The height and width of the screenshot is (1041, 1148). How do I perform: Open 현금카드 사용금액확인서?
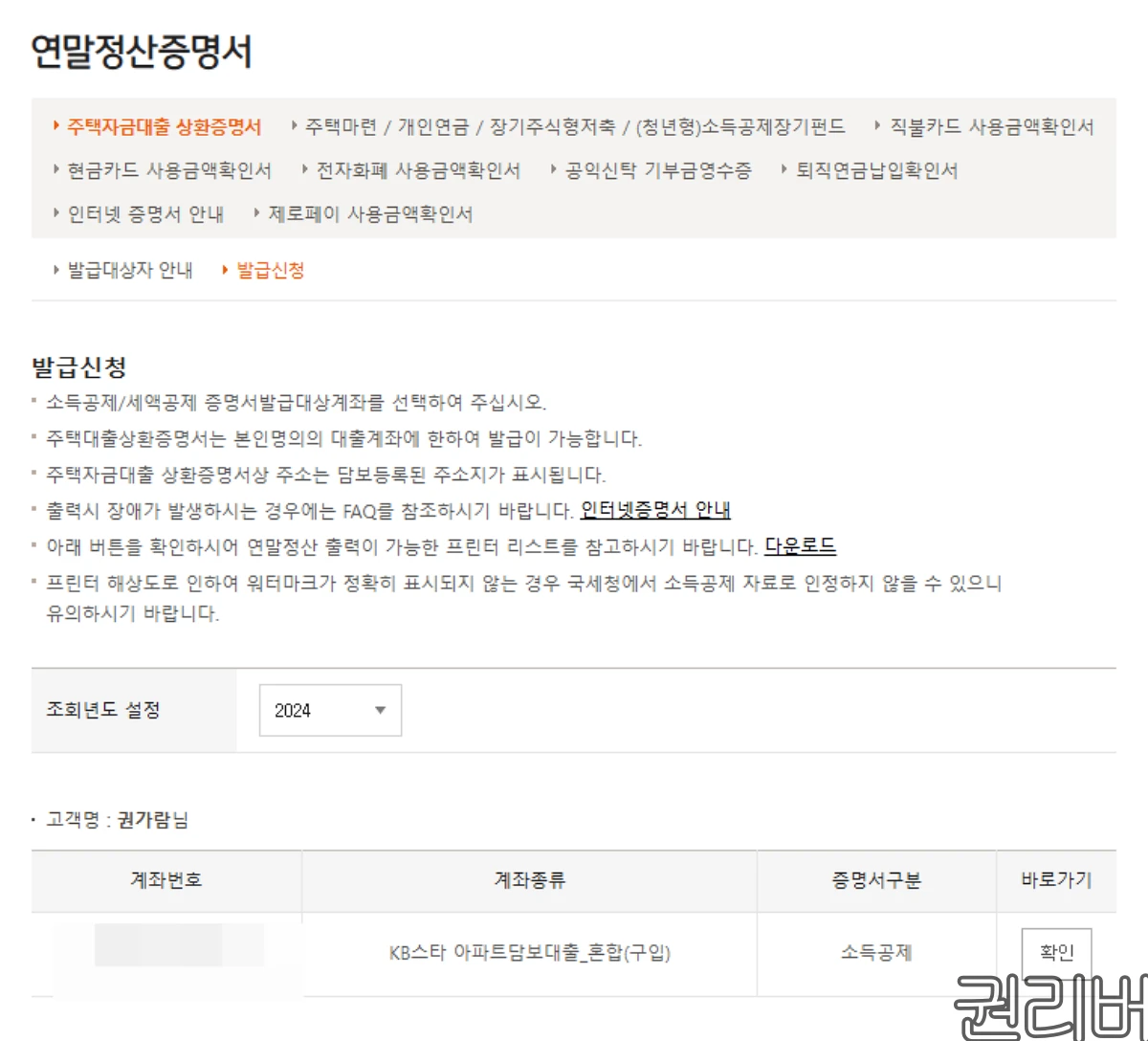pos(169,169)
